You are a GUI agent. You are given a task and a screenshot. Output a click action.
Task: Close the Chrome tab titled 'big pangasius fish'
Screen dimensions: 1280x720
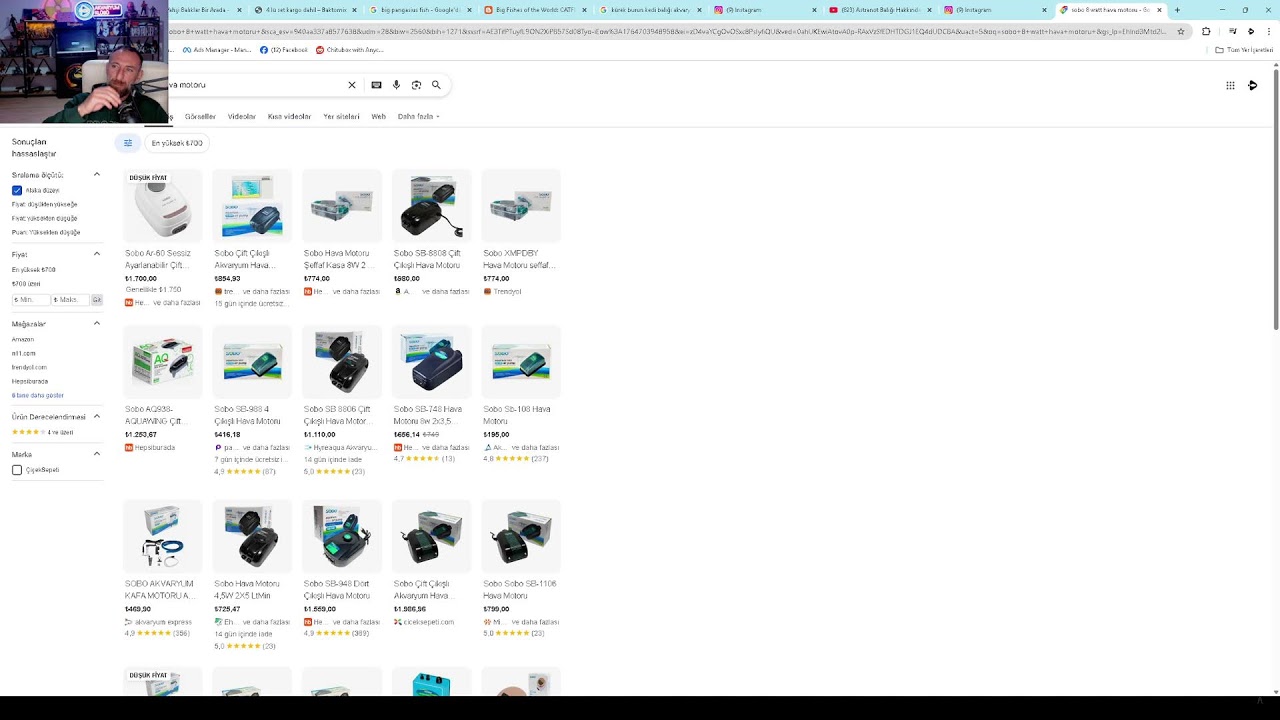(x=470, y=10)
